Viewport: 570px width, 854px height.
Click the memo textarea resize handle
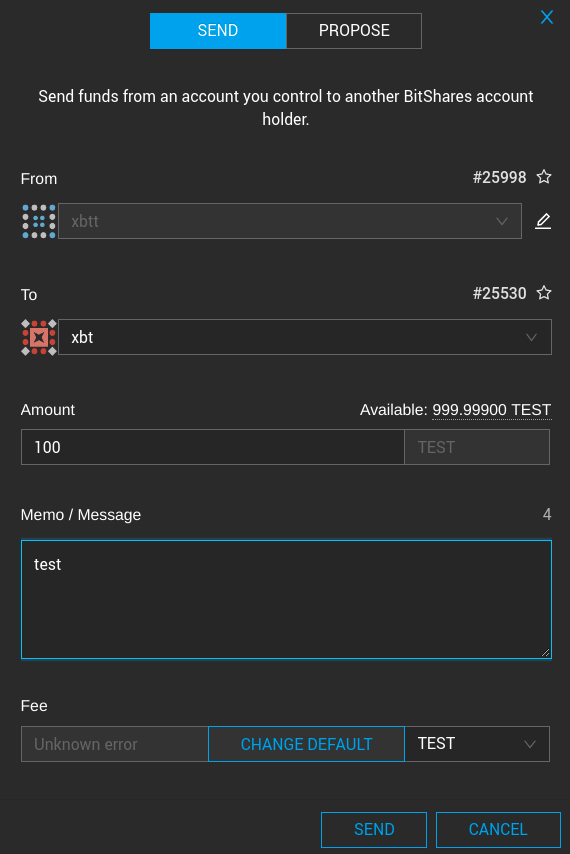coord(546,652)
